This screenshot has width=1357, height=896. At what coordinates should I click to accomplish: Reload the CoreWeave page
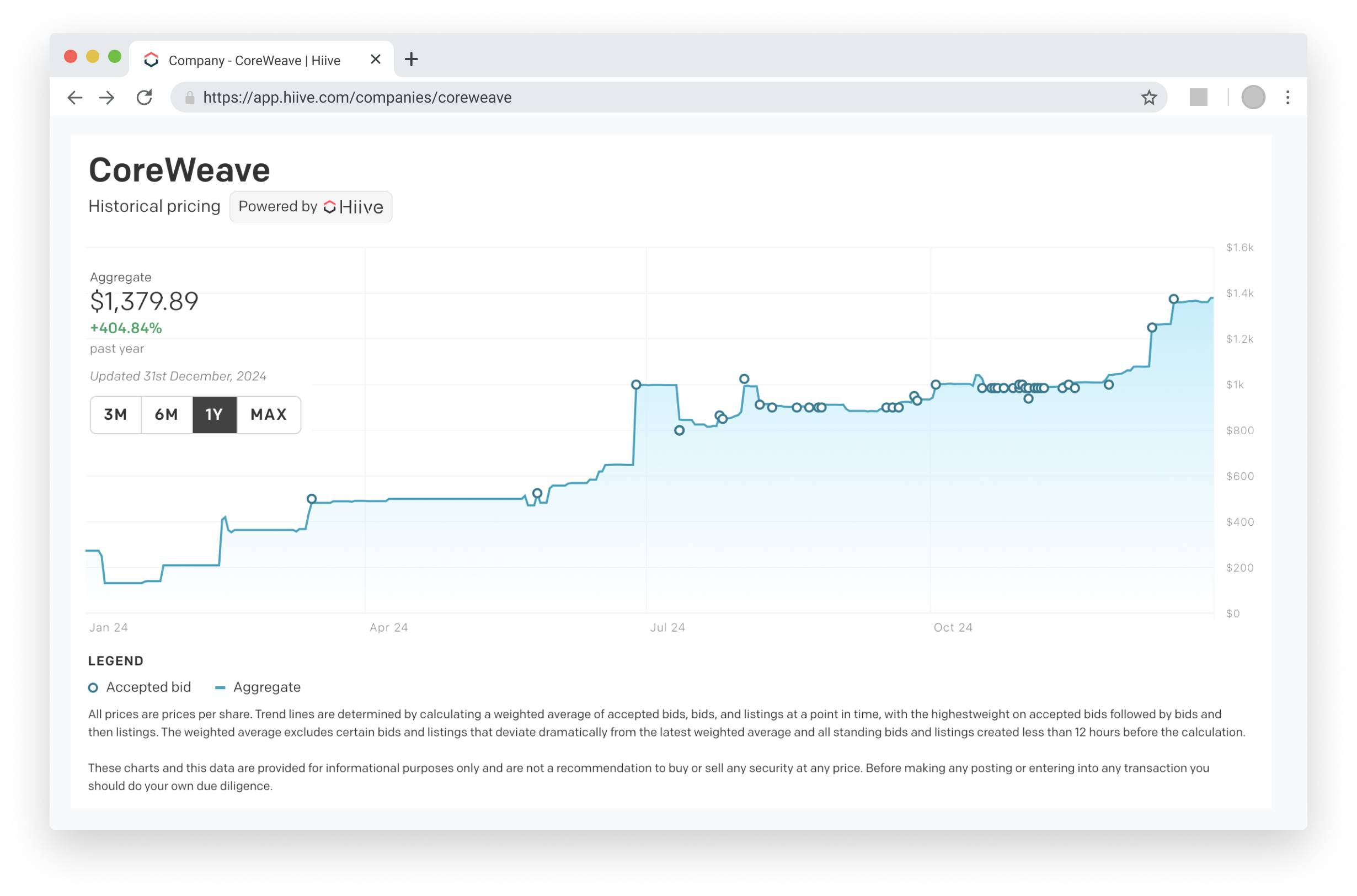point(145,98)
